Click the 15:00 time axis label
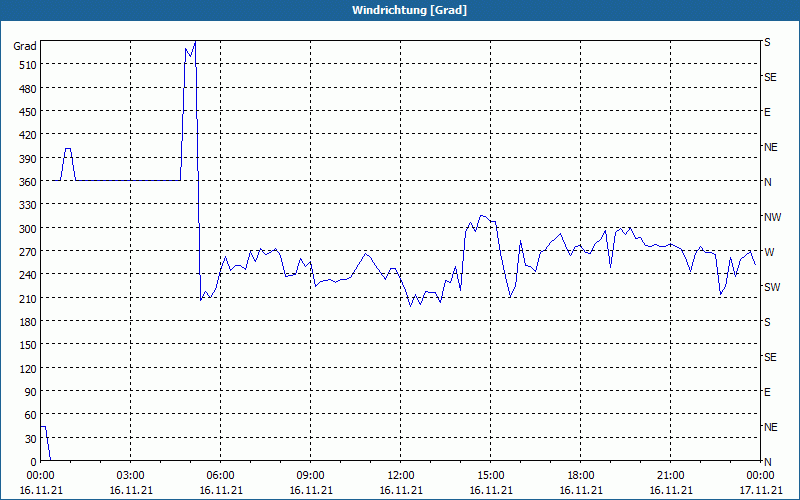Image resolution: width=800 pixels, height=500 pixels. [x=491, y=476]
